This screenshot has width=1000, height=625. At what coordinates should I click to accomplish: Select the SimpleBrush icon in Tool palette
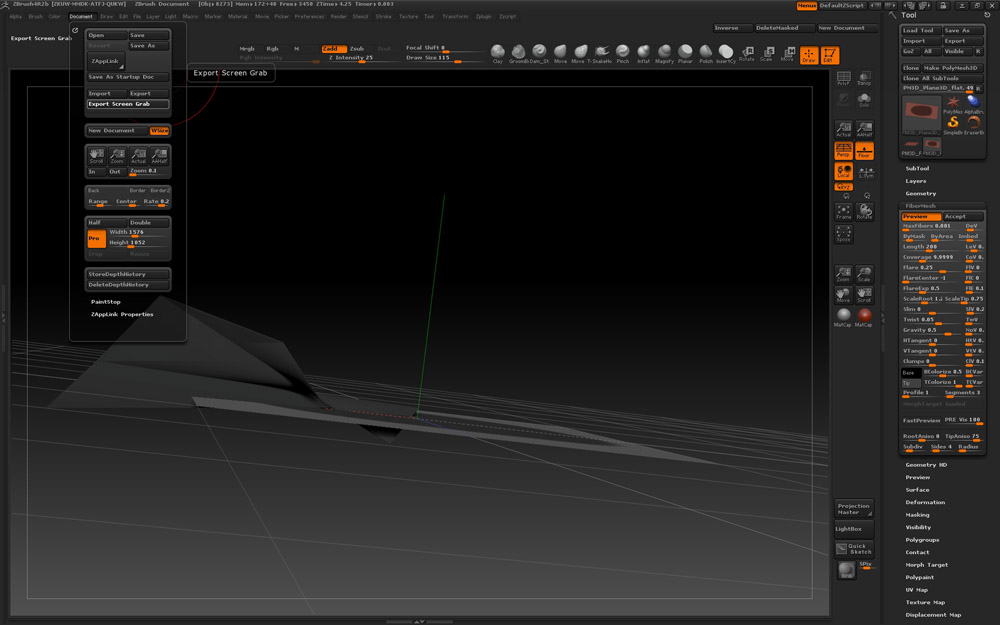(952, 123)
